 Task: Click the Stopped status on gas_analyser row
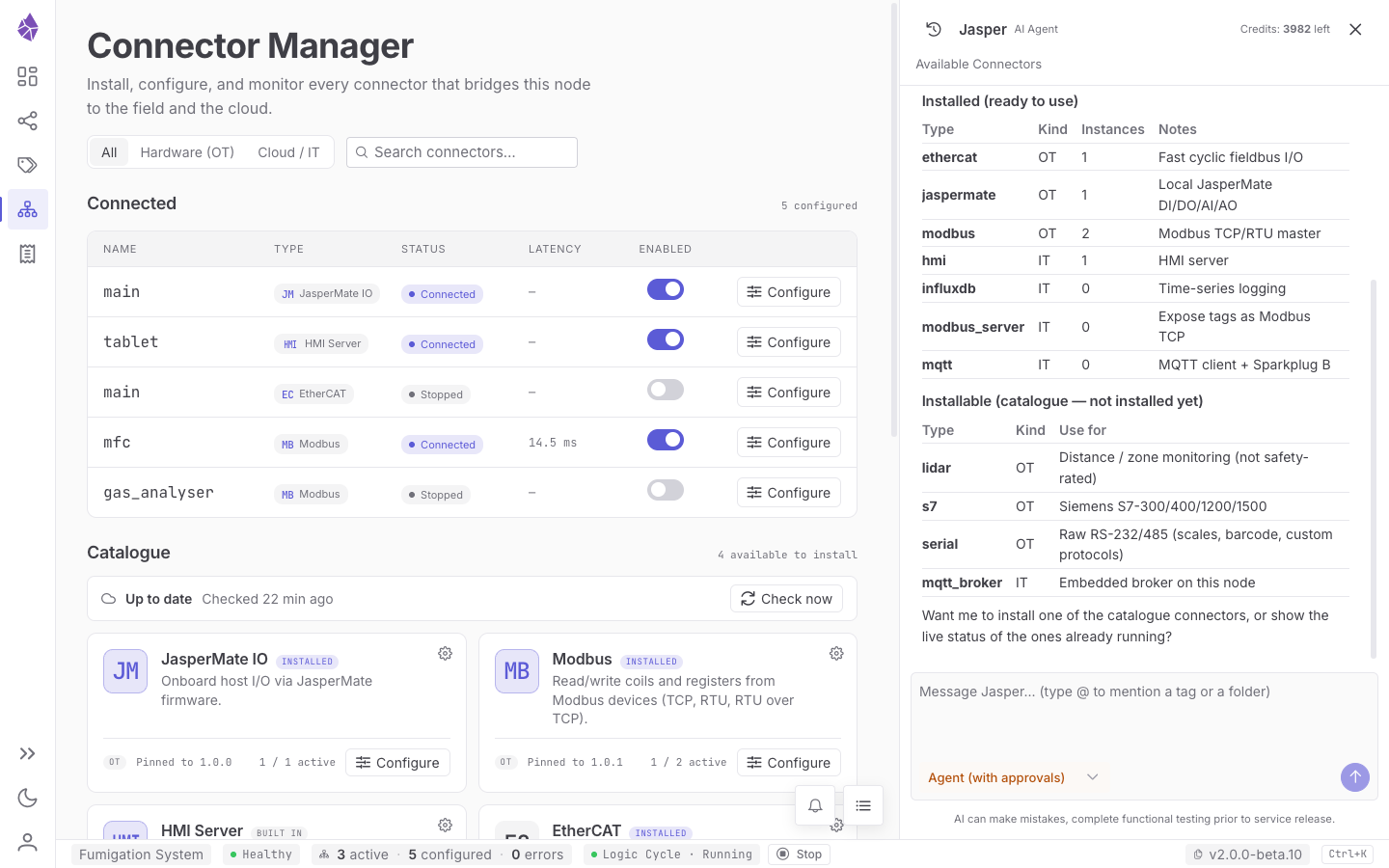436,495
